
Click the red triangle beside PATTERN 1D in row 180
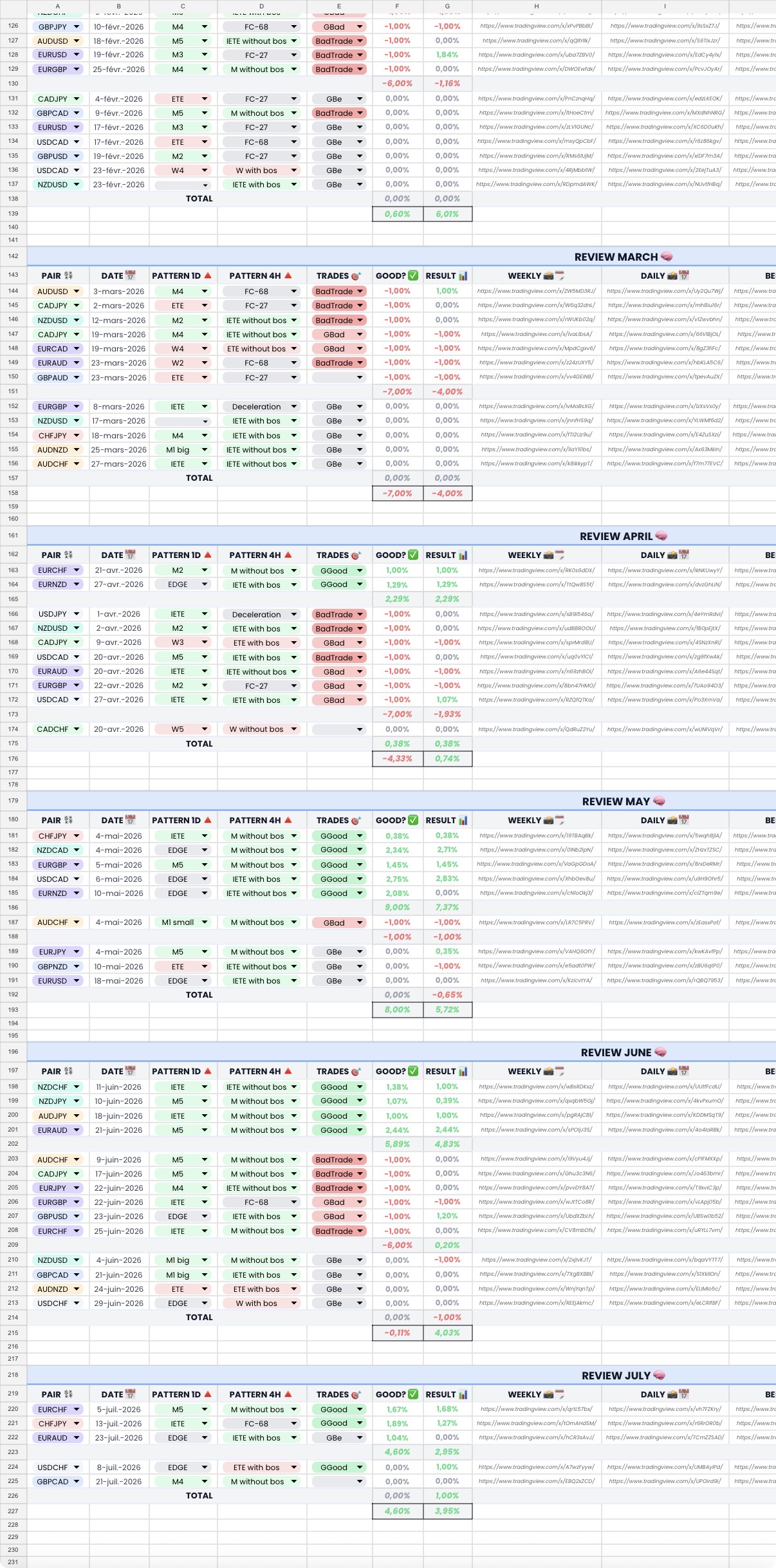208,820
